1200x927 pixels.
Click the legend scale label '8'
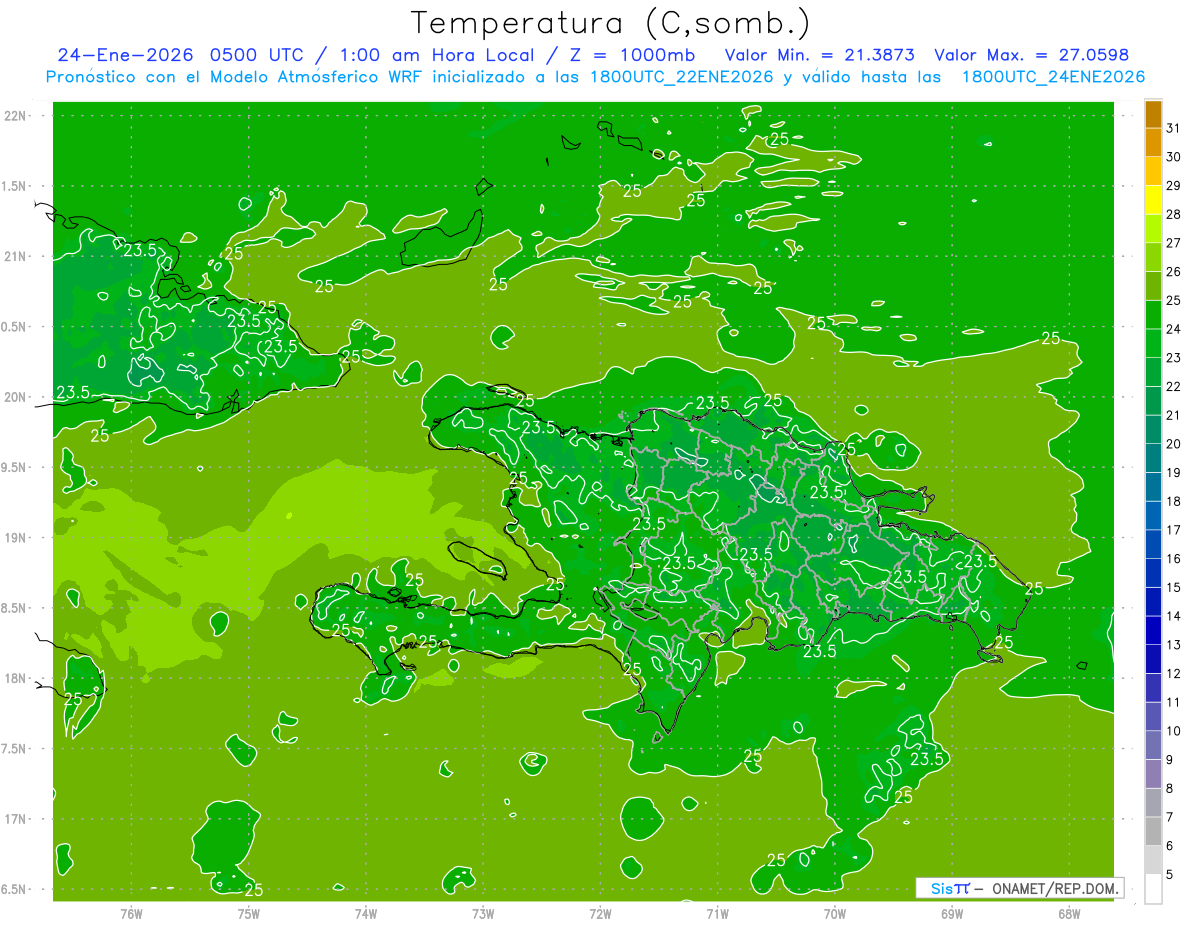click(1169, 789)
